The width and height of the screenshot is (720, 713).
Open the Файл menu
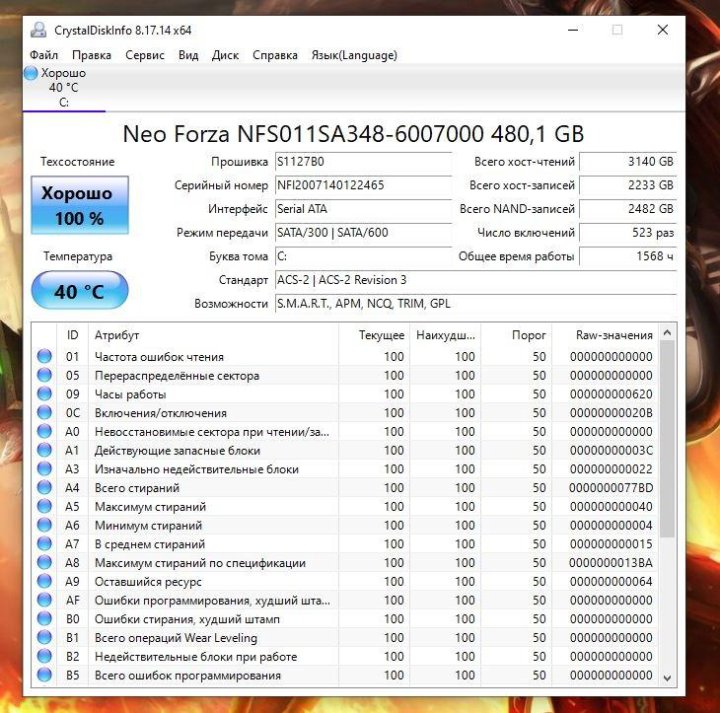(x=44, y=55)
